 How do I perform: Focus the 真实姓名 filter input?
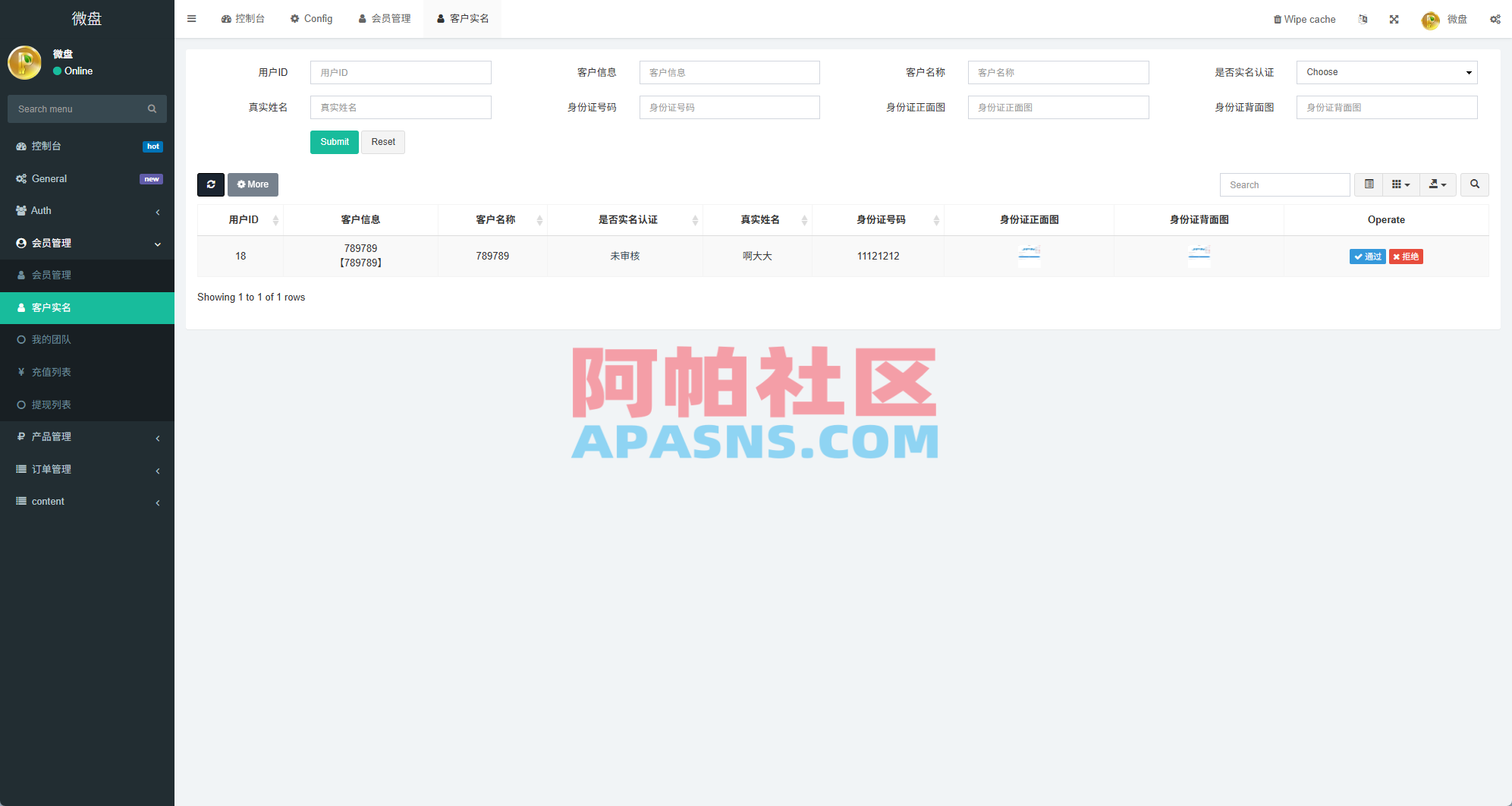coord(401,107)
